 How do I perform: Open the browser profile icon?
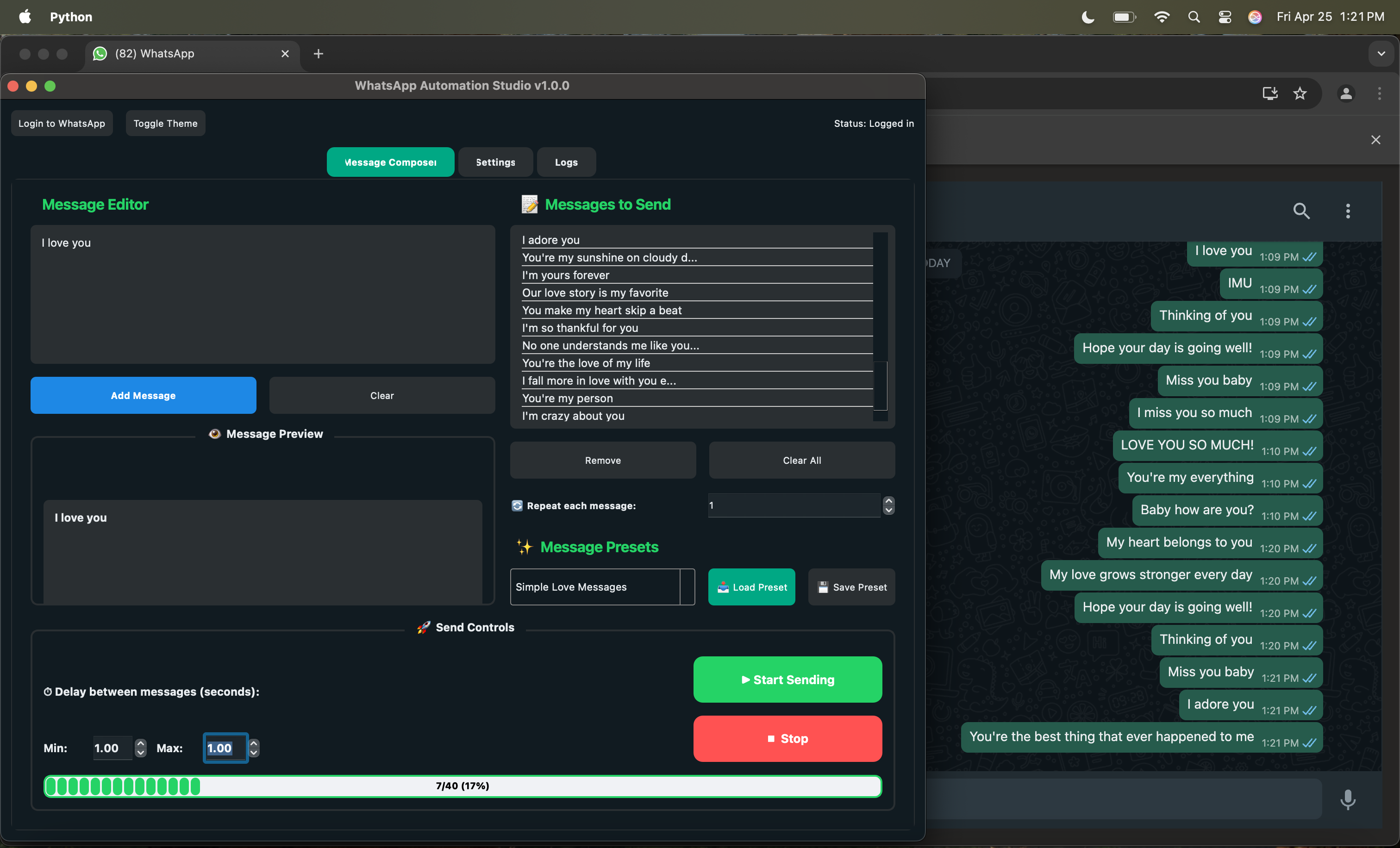[1346, 93]
